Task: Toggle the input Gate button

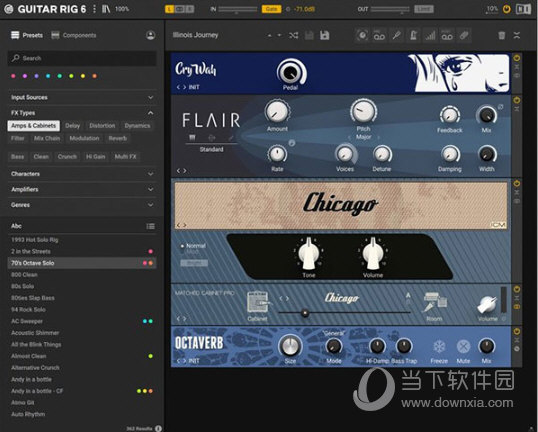Action: [271, 9]
